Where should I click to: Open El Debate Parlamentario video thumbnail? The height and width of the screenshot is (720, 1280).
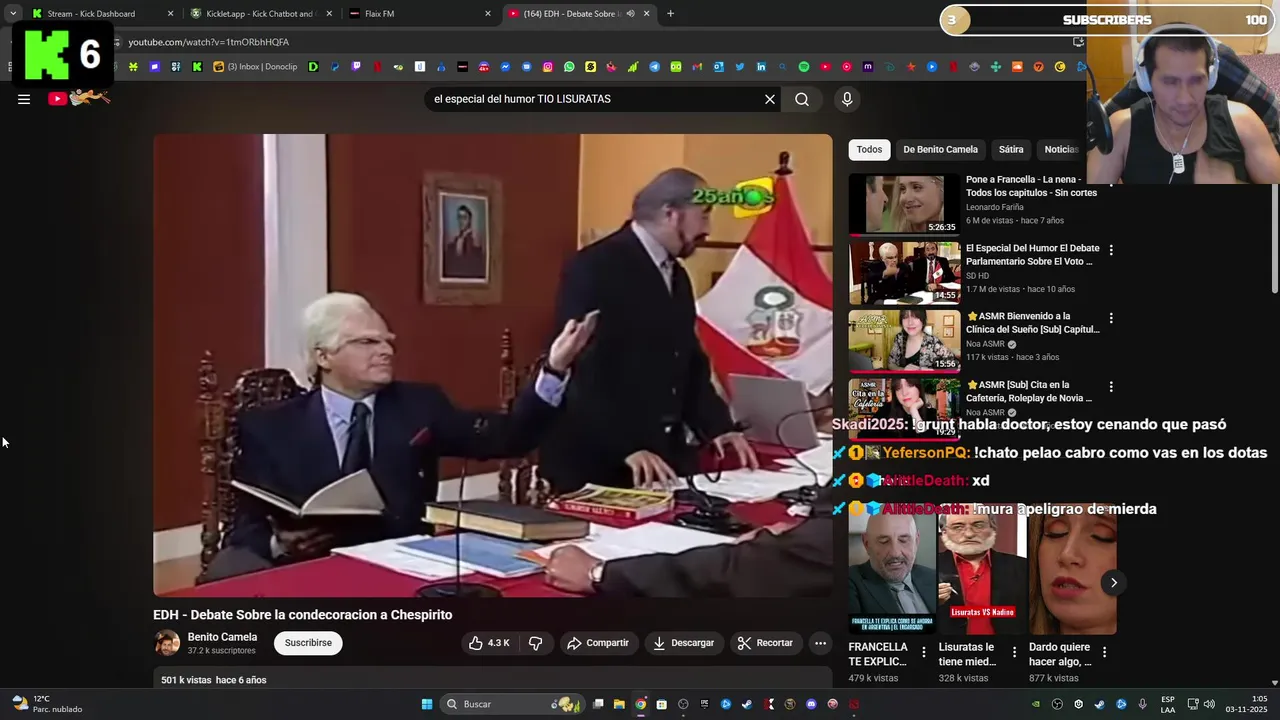coord(904,272)
